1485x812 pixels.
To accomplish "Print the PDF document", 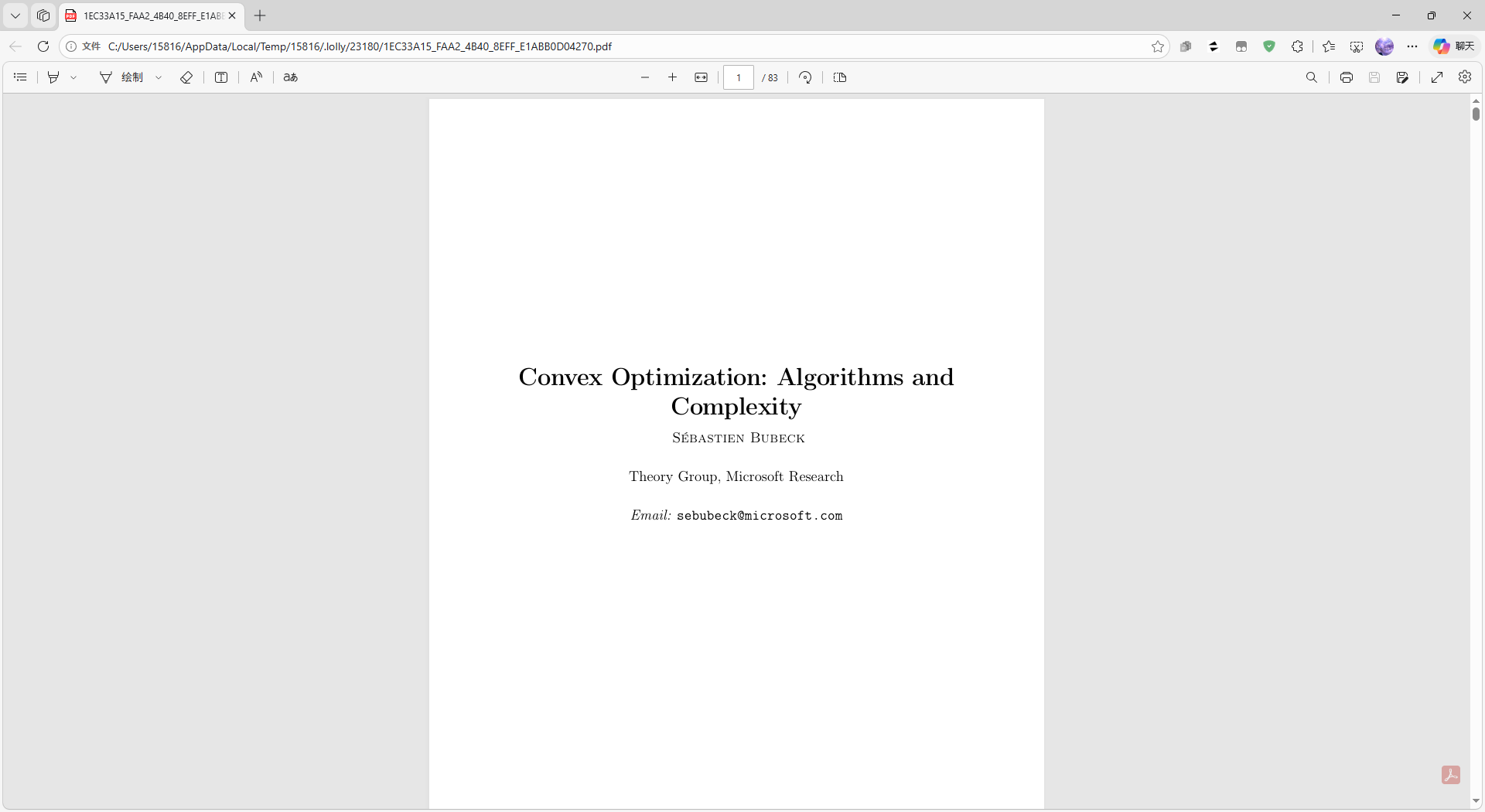I will (x=1347, y=77).
